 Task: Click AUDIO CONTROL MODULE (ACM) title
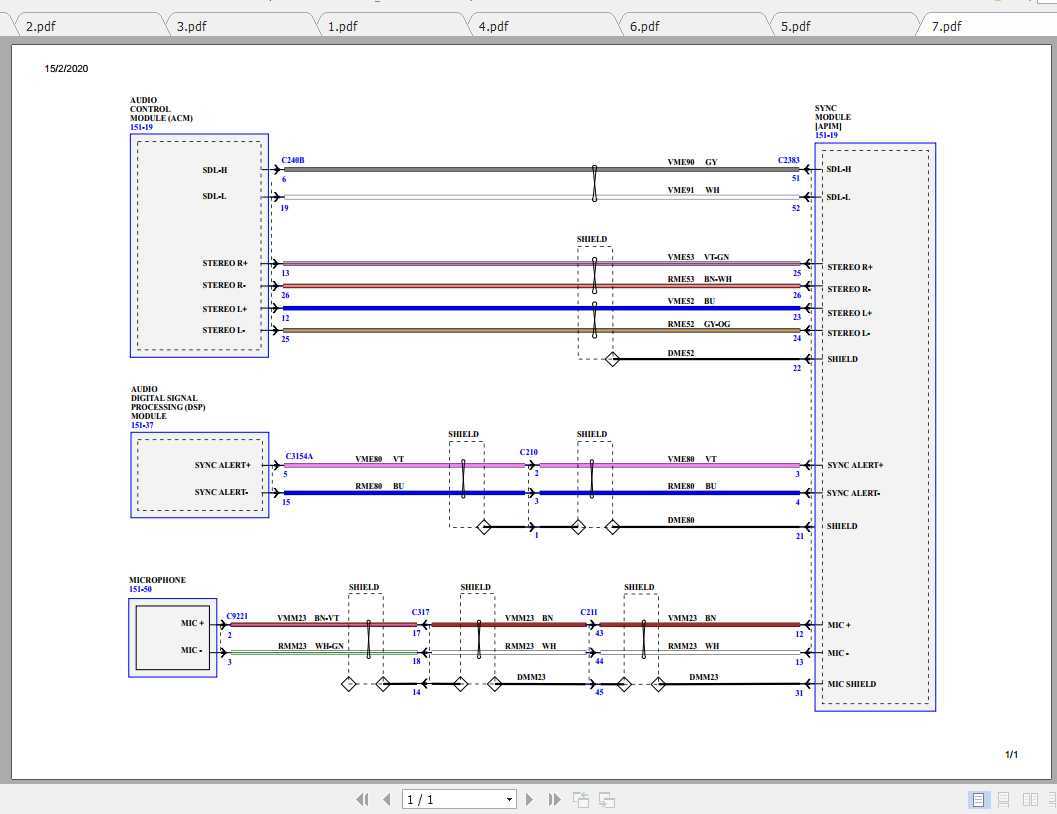[161, 109]
